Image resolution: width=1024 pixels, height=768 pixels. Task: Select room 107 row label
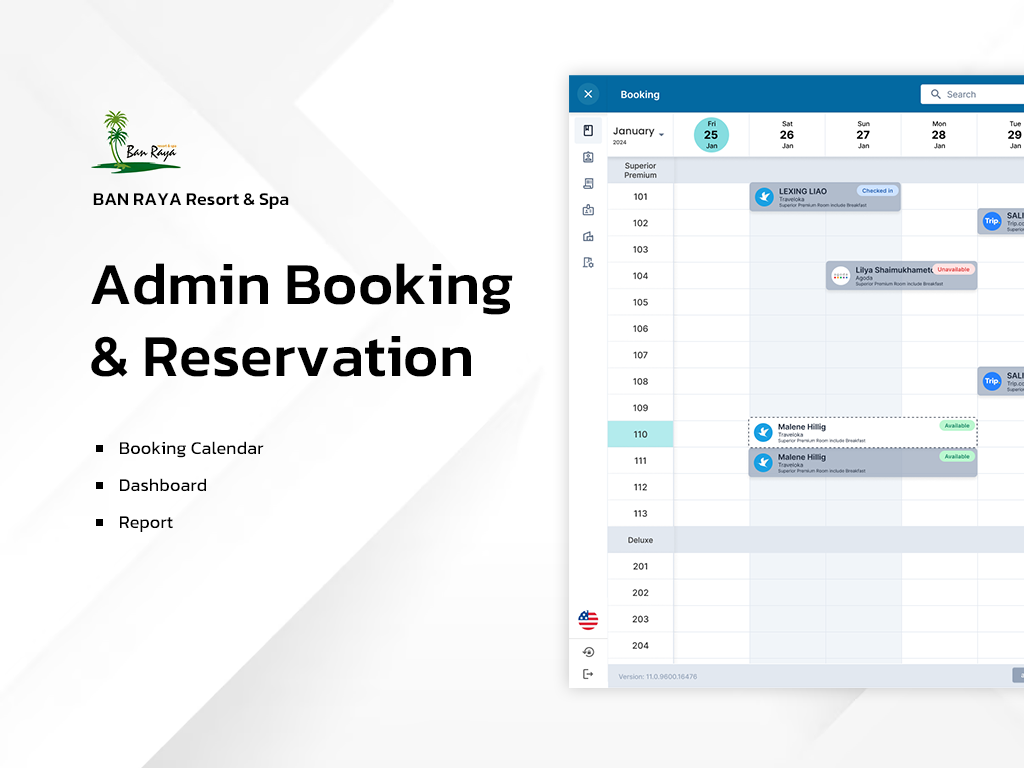640,355
